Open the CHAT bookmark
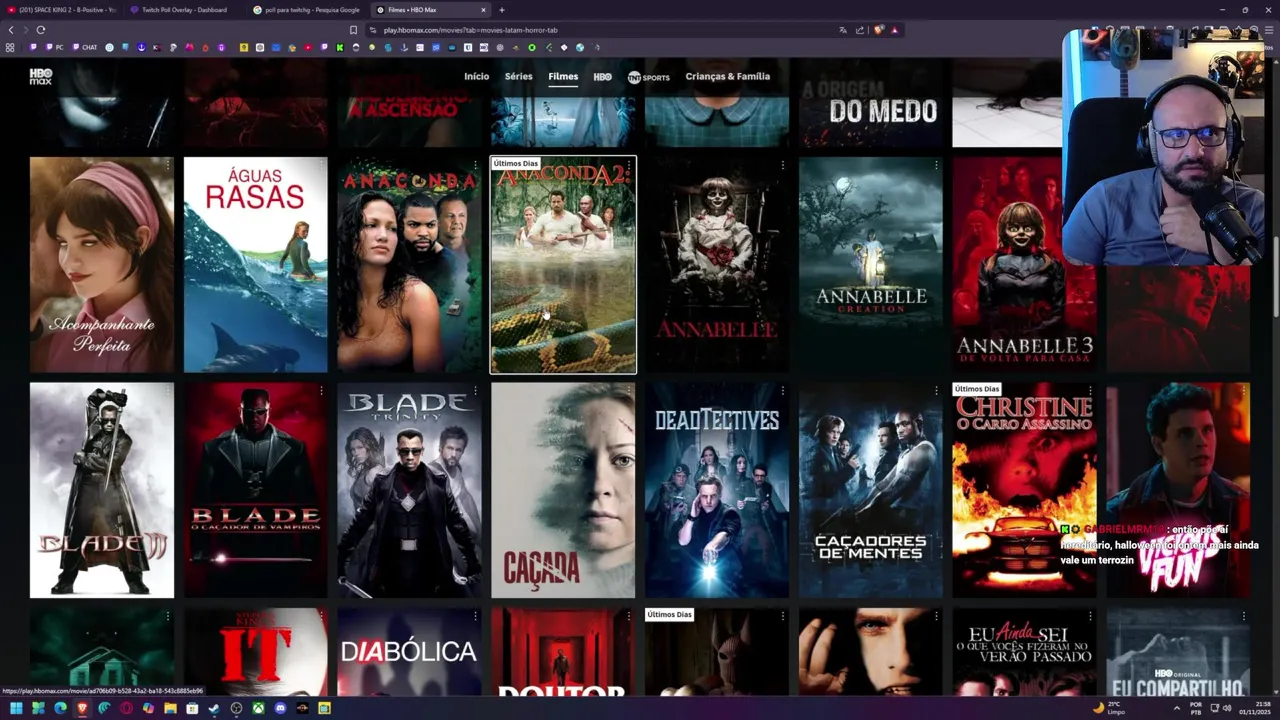1280x720 pixels. click(x=84, y=47)
